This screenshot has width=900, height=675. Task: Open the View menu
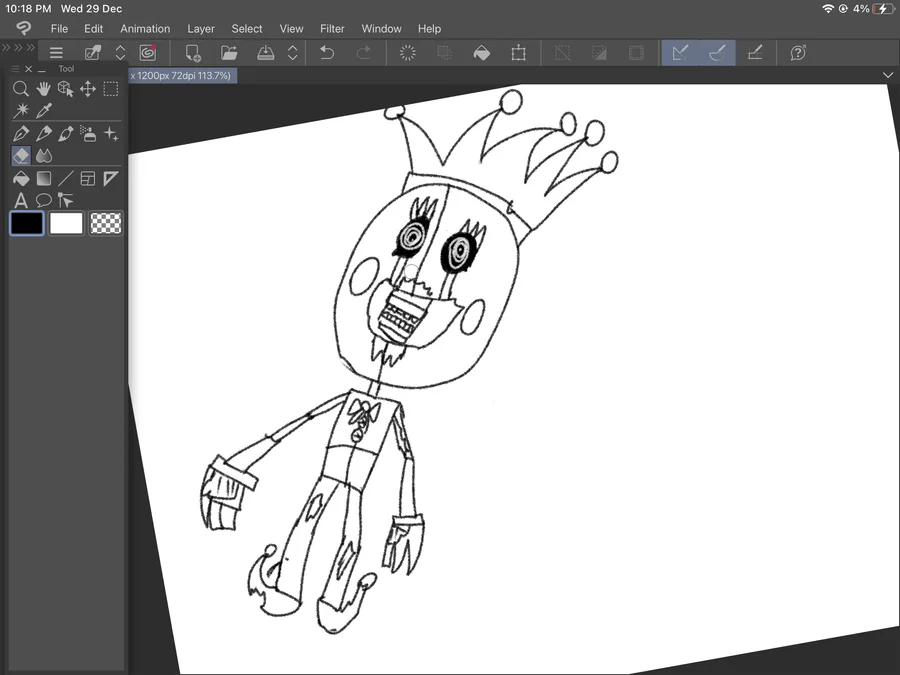tap(292, 29)
